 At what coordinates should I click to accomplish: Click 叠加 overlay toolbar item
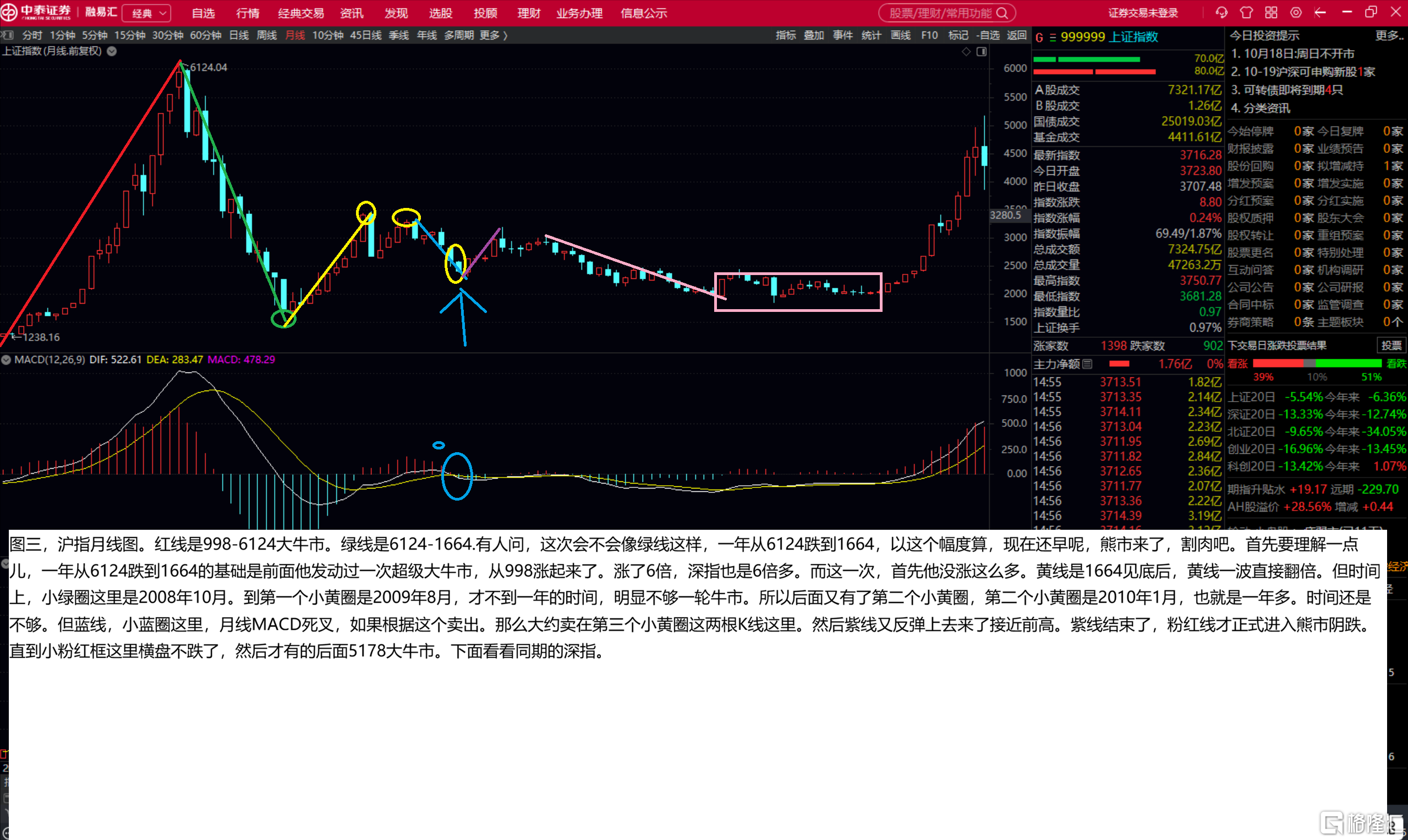pos(814,35)
